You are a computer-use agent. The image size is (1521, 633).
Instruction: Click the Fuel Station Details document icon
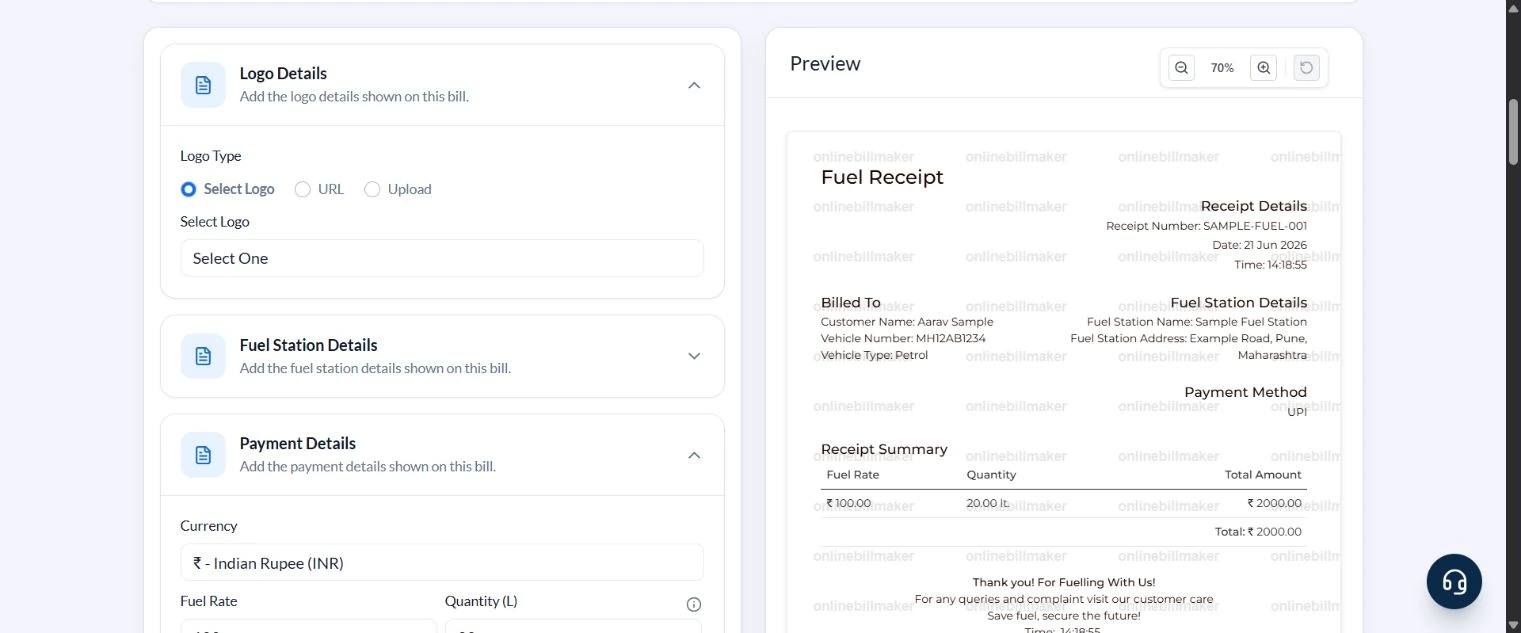pos(203,356)
